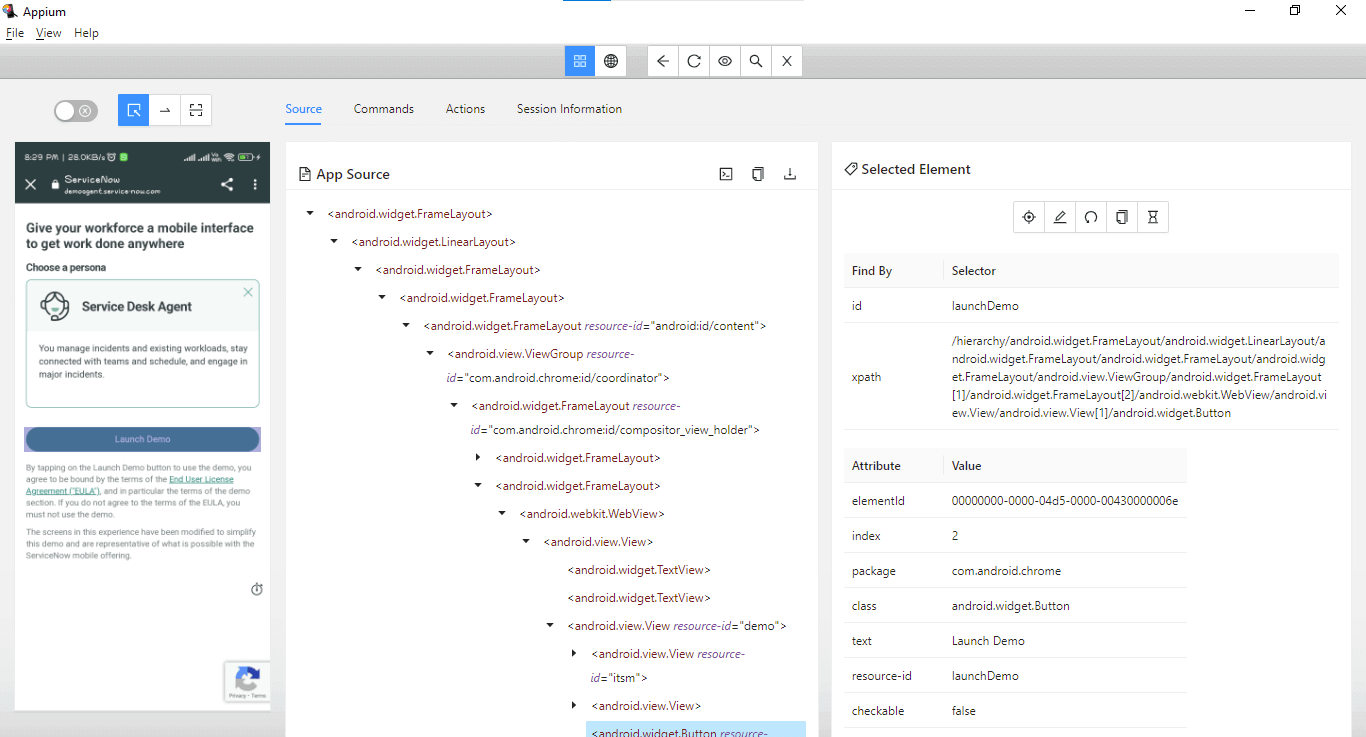Open the Commands tab
The width and height of the screenshot is (1366, 737).
coord(383,109)
